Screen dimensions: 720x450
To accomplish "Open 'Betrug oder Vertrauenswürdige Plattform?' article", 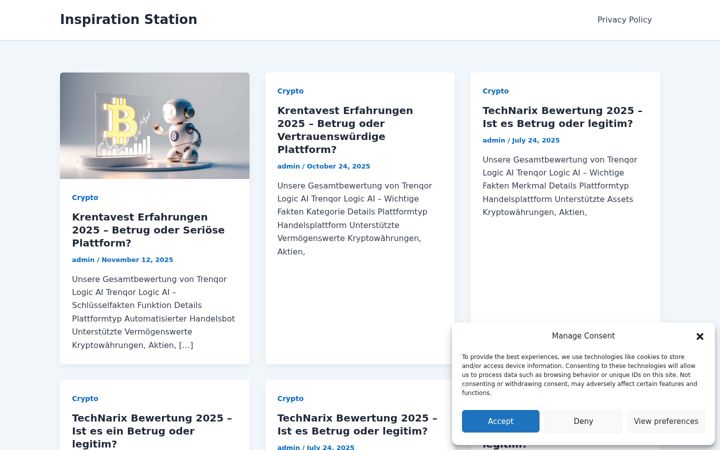I will tap(345, 130).
